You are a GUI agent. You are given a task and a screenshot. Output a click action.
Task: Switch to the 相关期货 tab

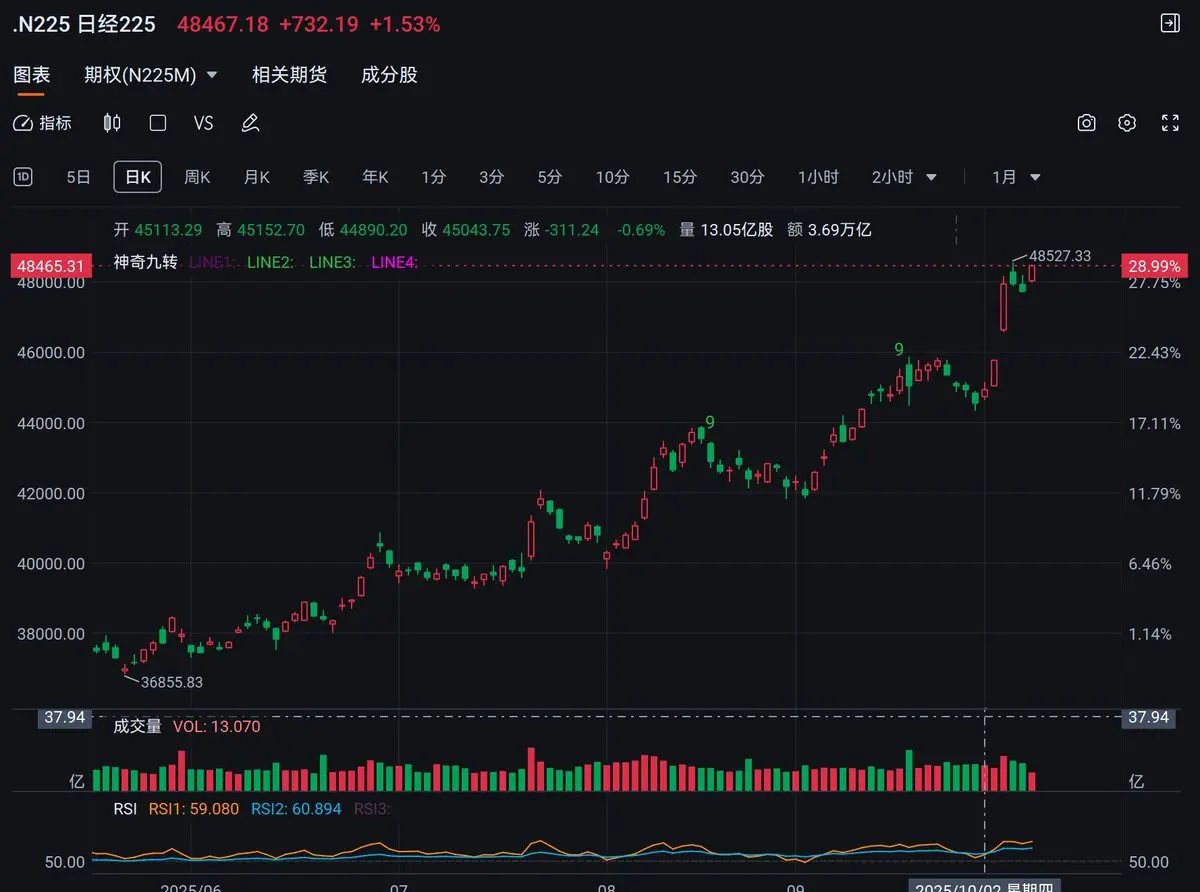click(289, 75)
